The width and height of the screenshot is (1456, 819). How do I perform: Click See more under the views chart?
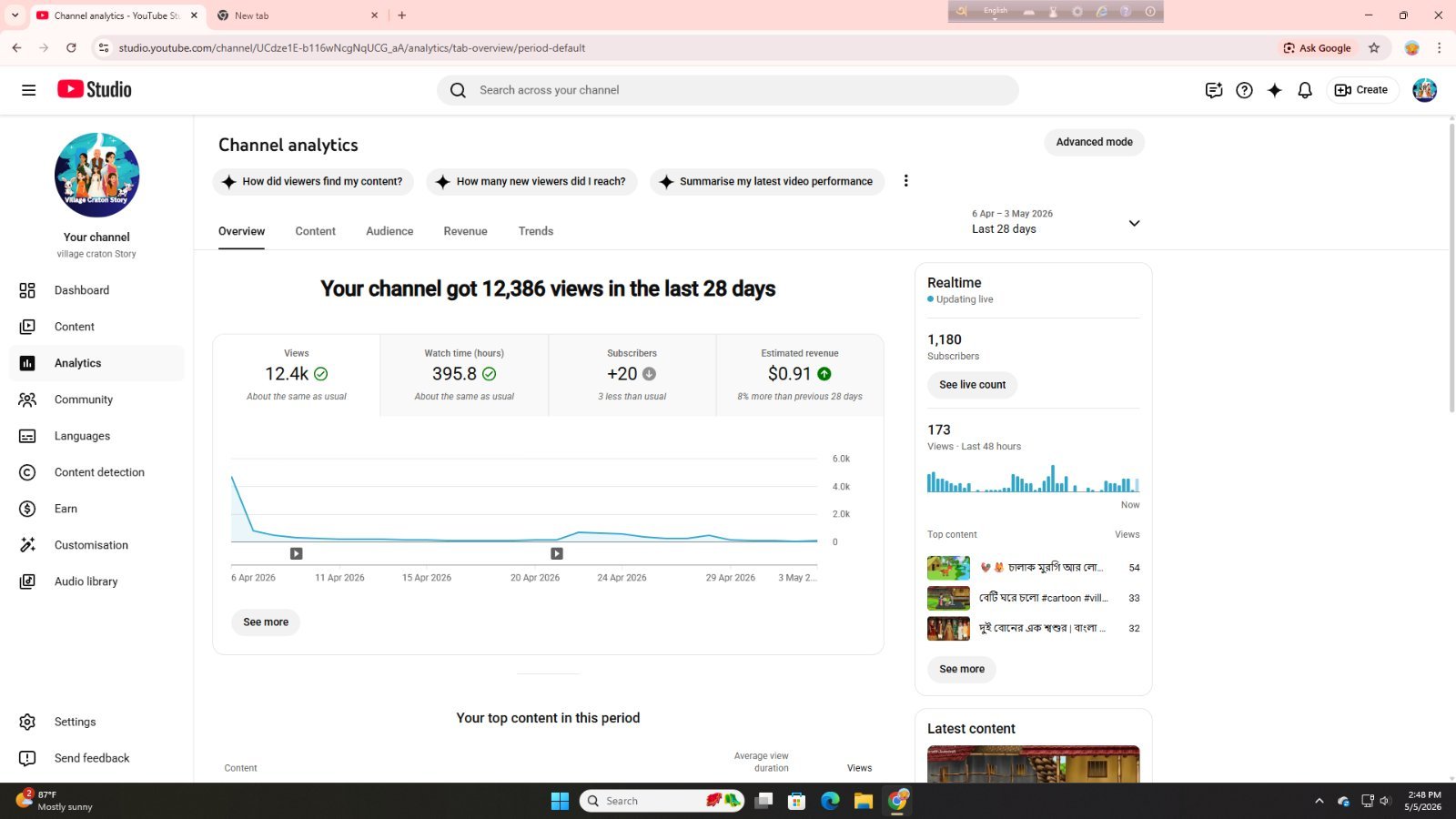click(266, 622)
